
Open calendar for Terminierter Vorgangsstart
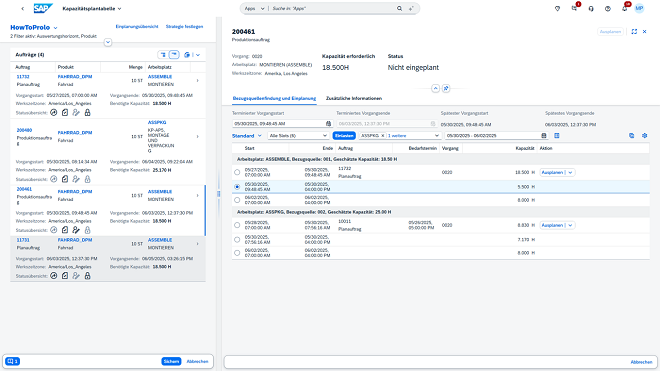[328, 124]
